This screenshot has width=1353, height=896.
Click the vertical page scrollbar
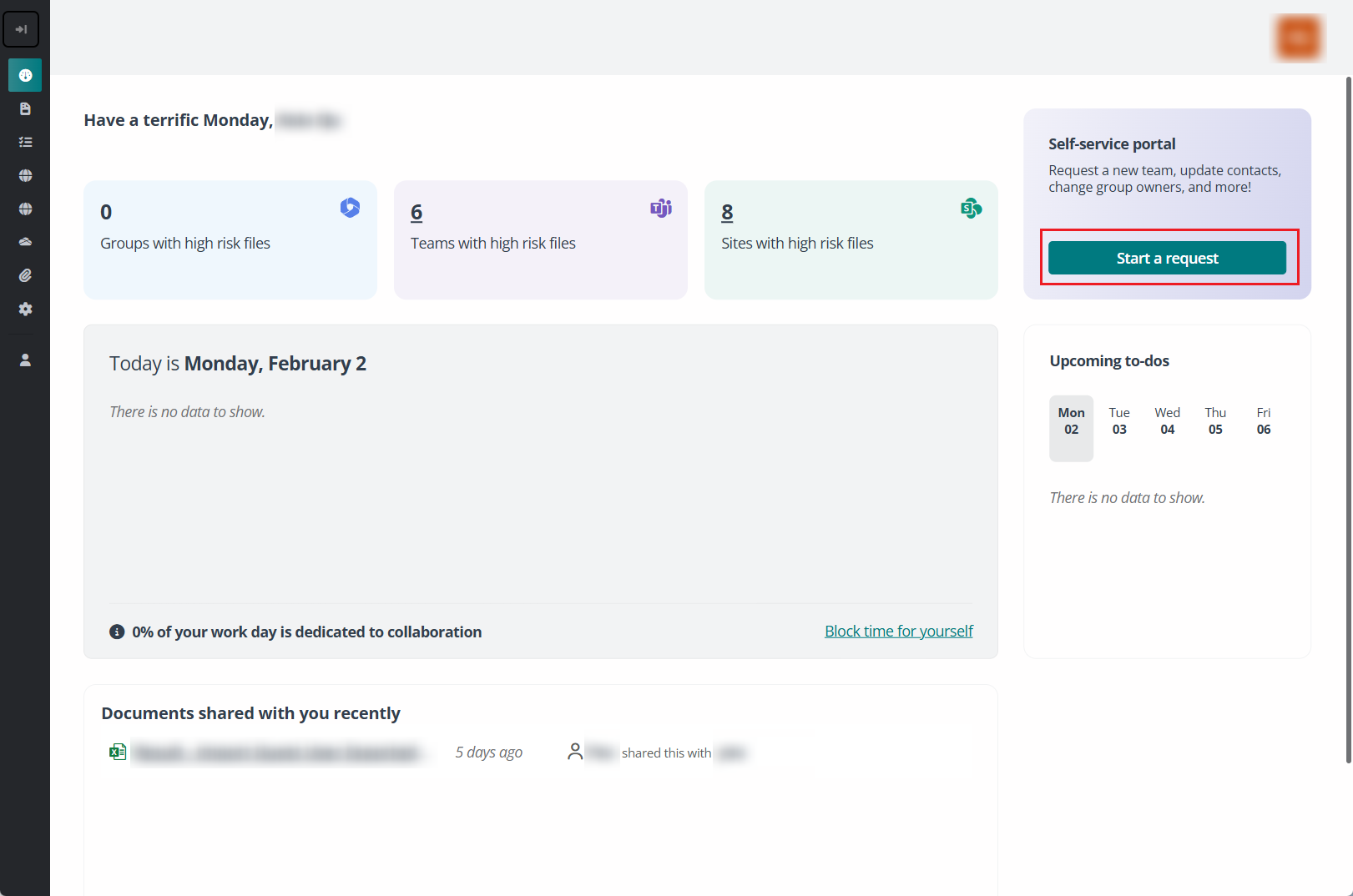1348,417
